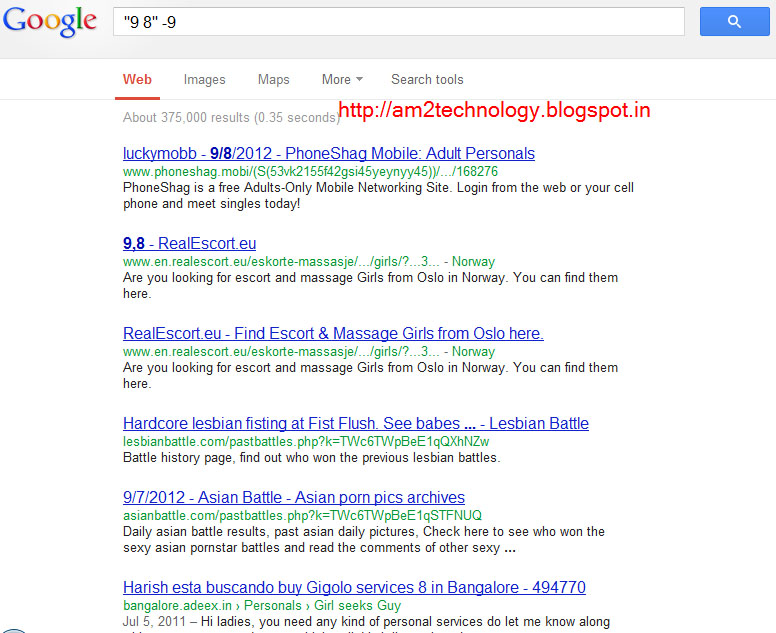Select the Web tab
The width and height of the screenshot is (776, 633).
point(137,80)
